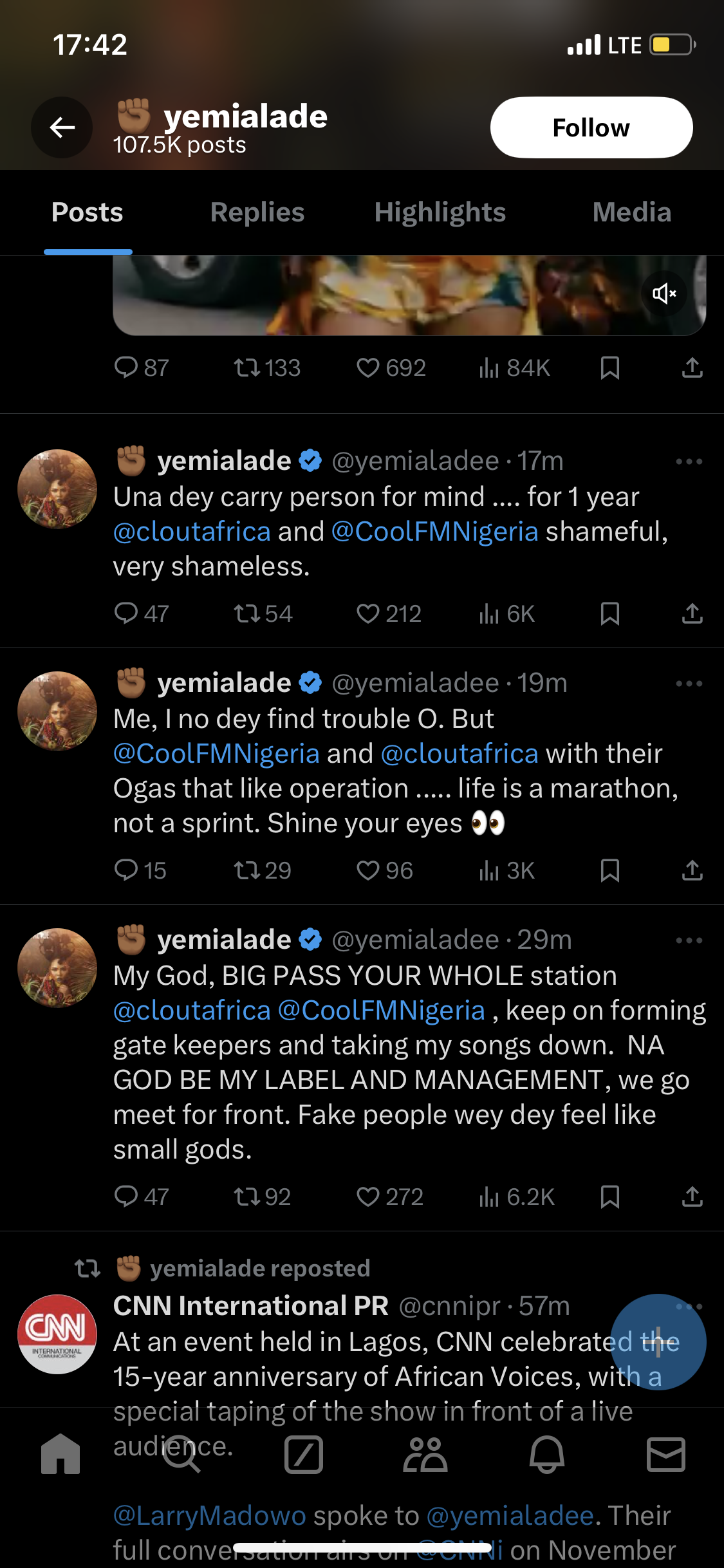Follow the yemialade account
724x1568 pixels.
click(591, 127)
